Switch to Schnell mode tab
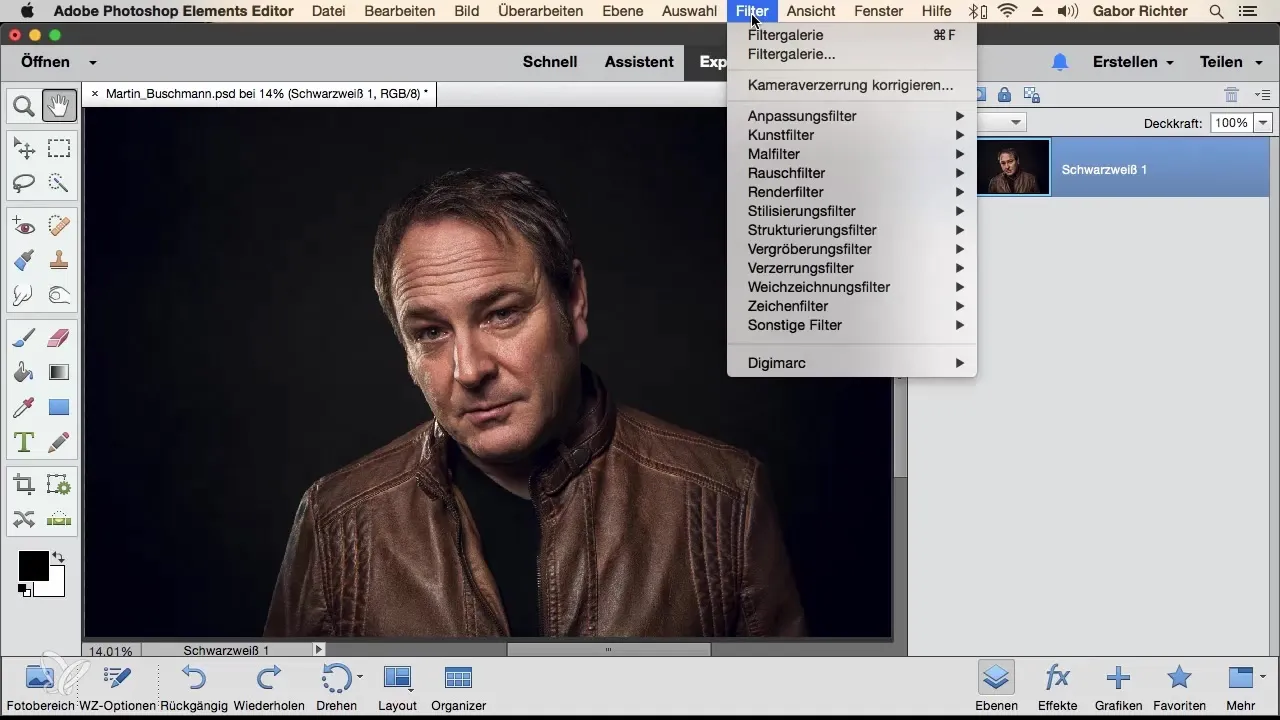The image size is (1280, 720). pyautogui.click(x=550, y=62)
